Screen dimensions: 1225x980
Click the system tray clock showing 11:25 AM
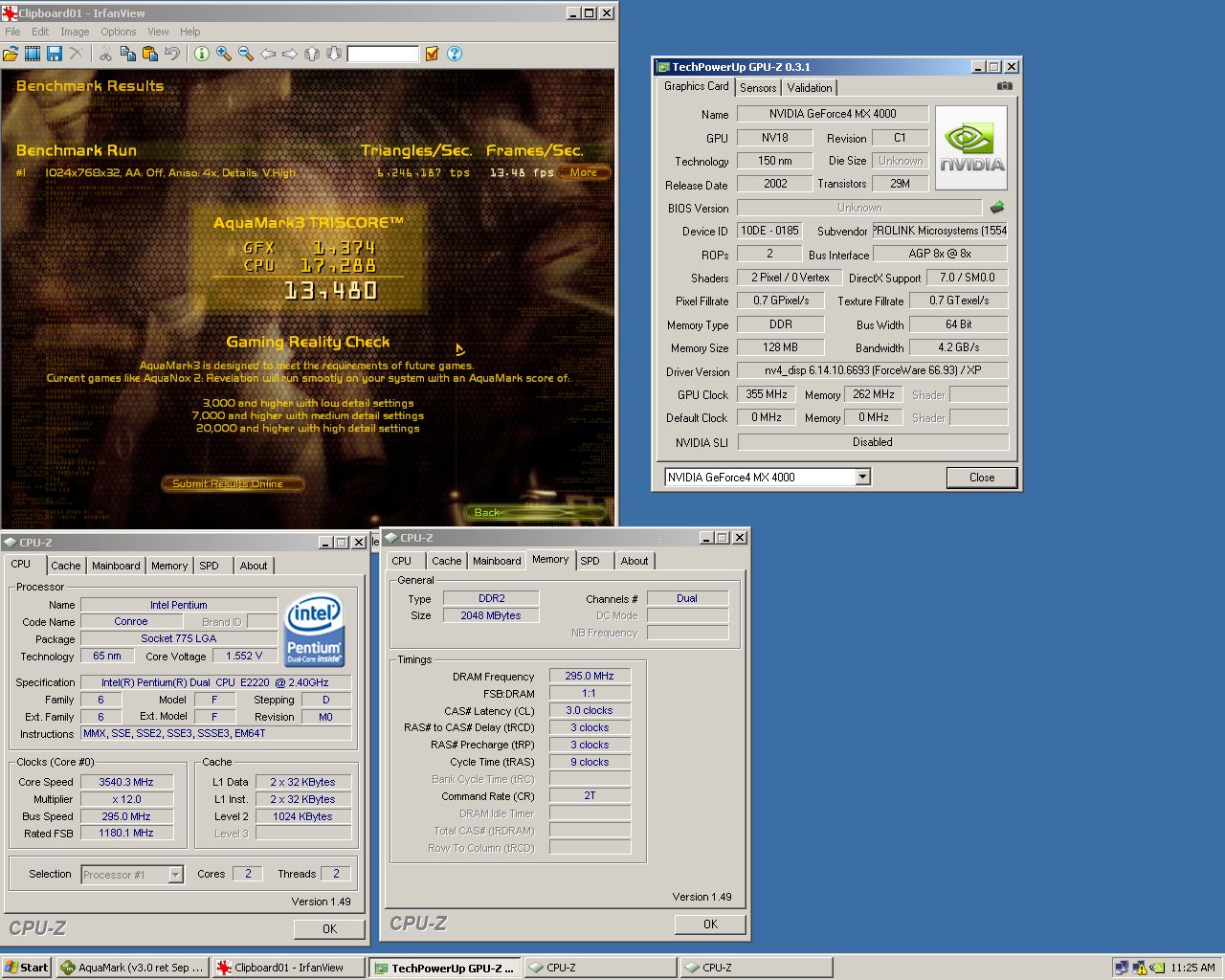coord(1192,968)
